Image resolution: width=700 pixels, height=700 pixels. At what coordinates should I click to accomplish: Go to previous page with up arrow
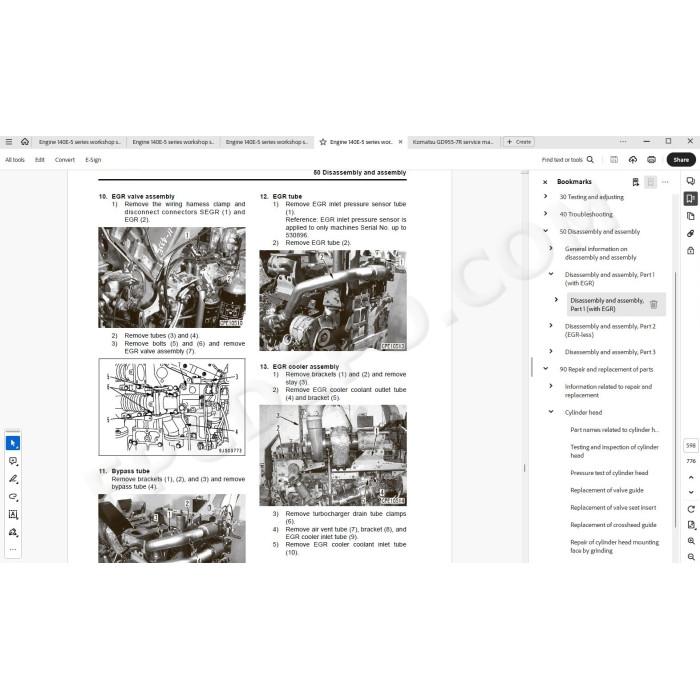[x=691, y=477]
